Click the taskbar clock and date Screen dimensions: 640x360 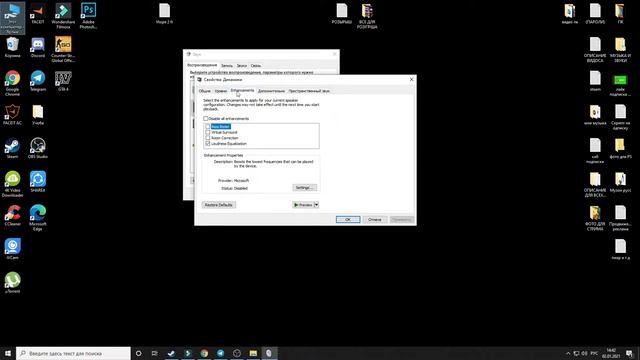pyautogui.click(x=611, y=353)
